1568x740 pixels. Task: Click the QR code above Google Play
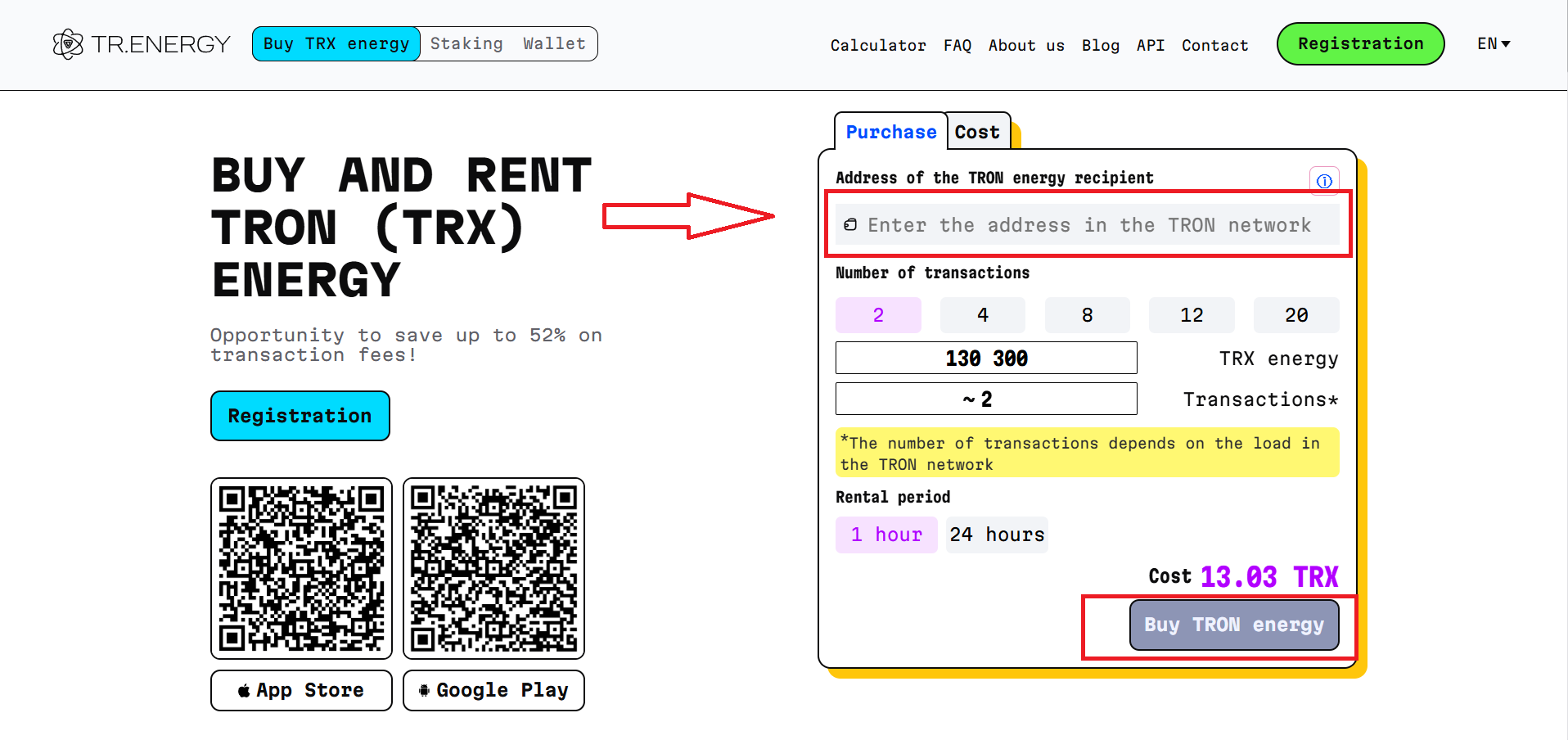tap(493, 568)
